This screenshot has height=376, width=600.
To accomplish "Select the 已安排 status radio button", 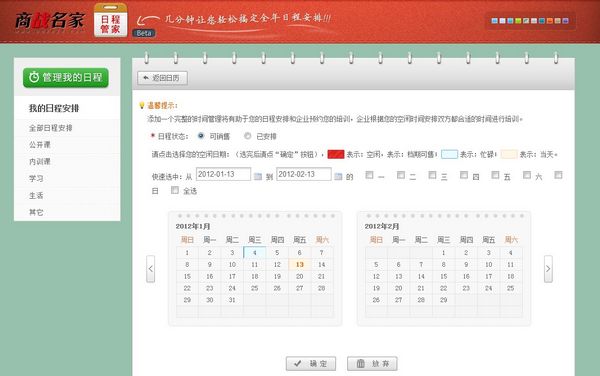I will (248, 135).
